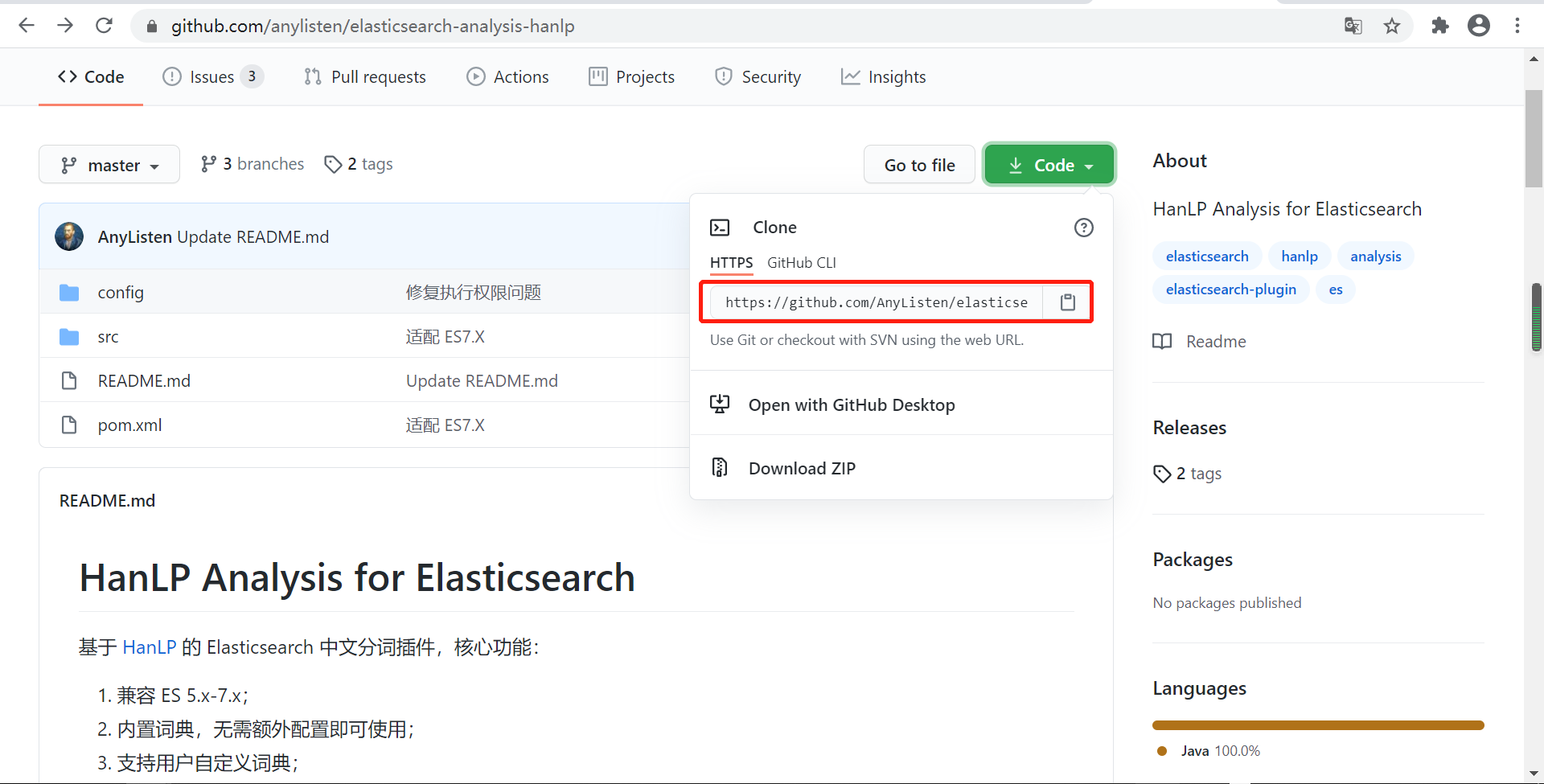View the 3 branches link

pyautogui.click(x=253, y=164)
